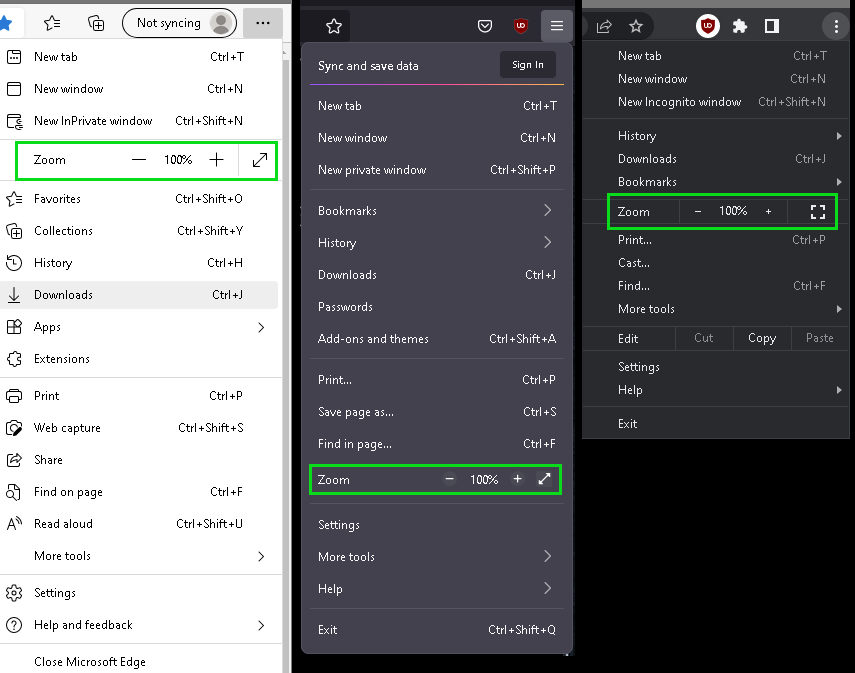The image size is (855, 673).
Task: Click the Chrome uBlock Origin extension icon
Action: [x=708, y=26]
